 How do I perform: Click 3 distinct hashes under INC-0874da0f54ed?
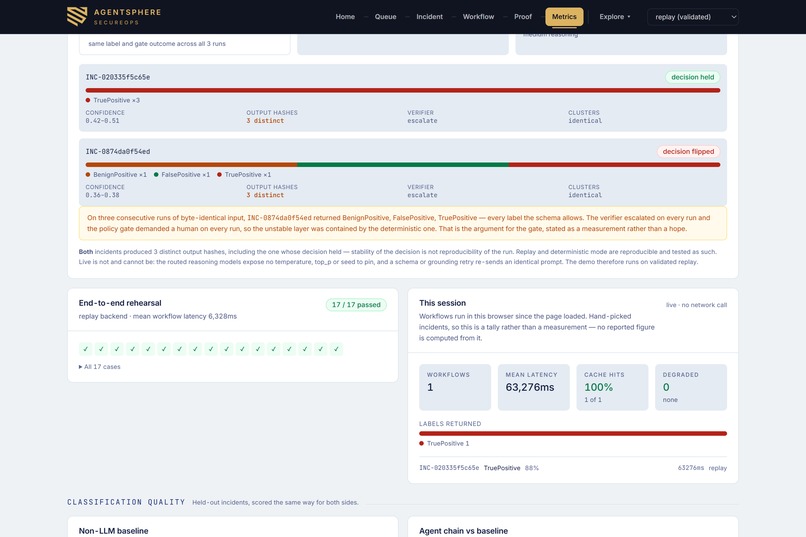click(265, 195)
